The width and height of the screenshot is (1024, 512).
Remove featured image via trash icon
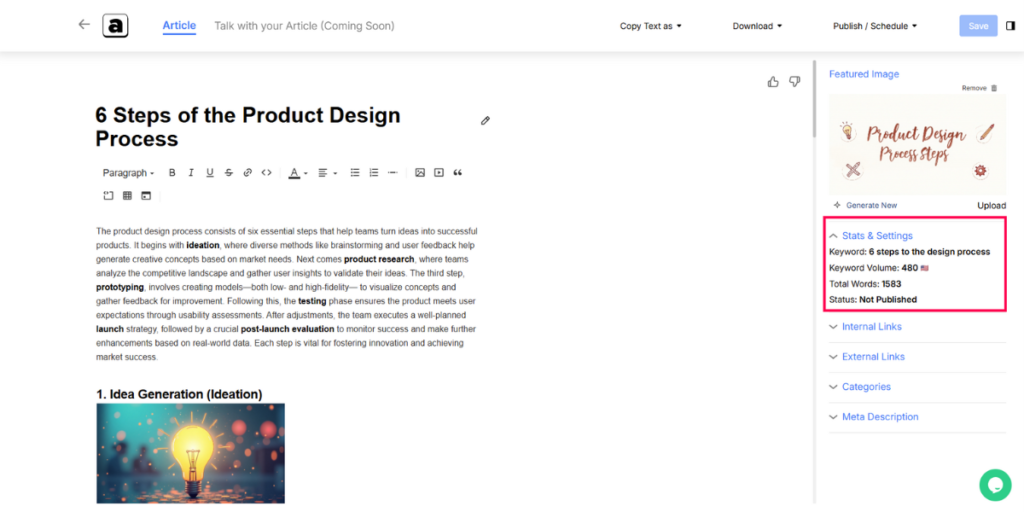coord(994,88)
